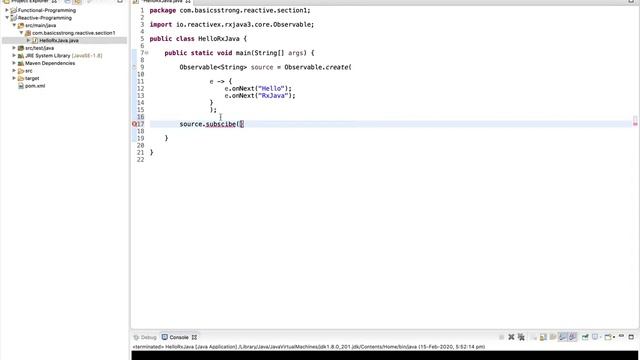Click Remove Launch X icon in Console
The width and height of the screenshot is (640, 360).
(x=511, y=337)
